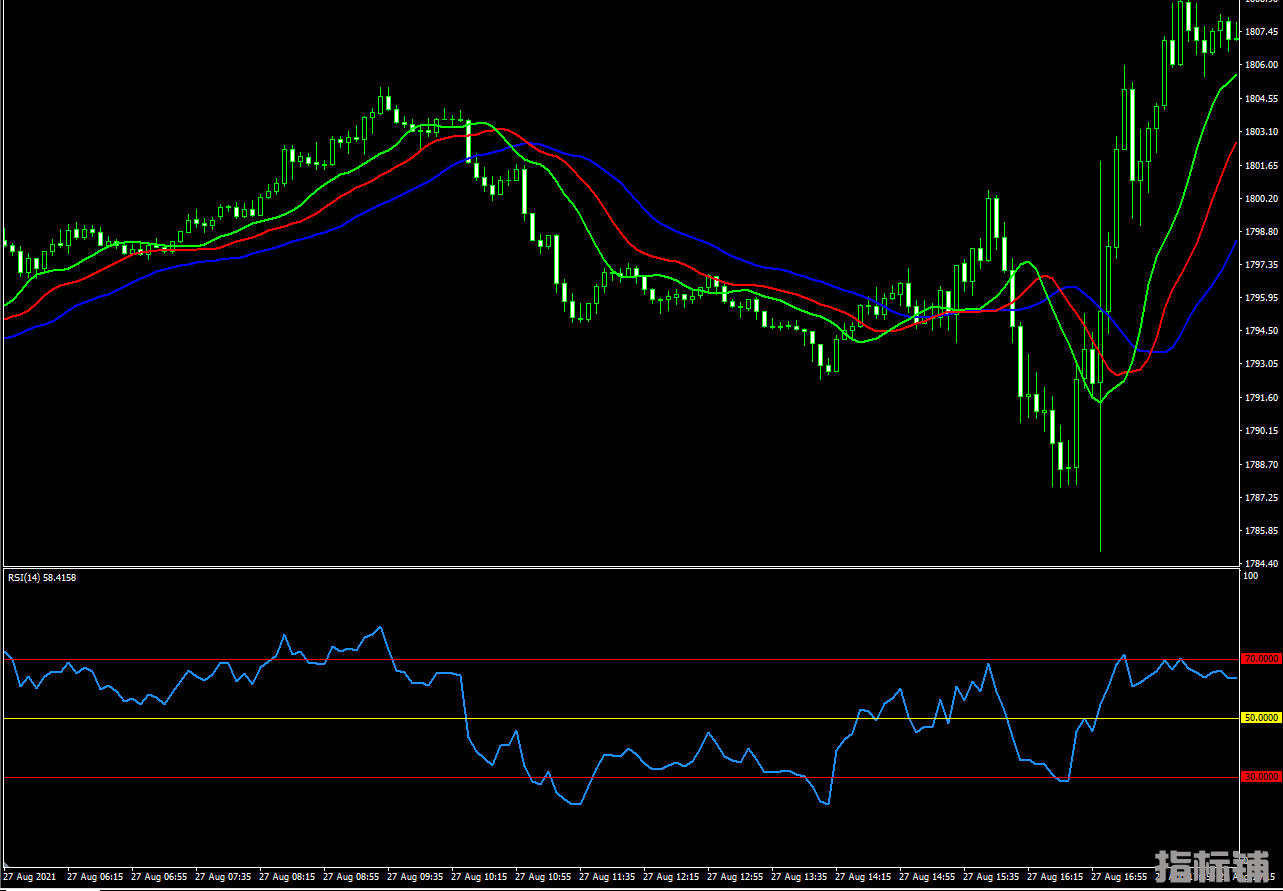Click price 1797.35 on the price axis
Viewport: 1283px width, 891px height.
[x=1262, y=265]
